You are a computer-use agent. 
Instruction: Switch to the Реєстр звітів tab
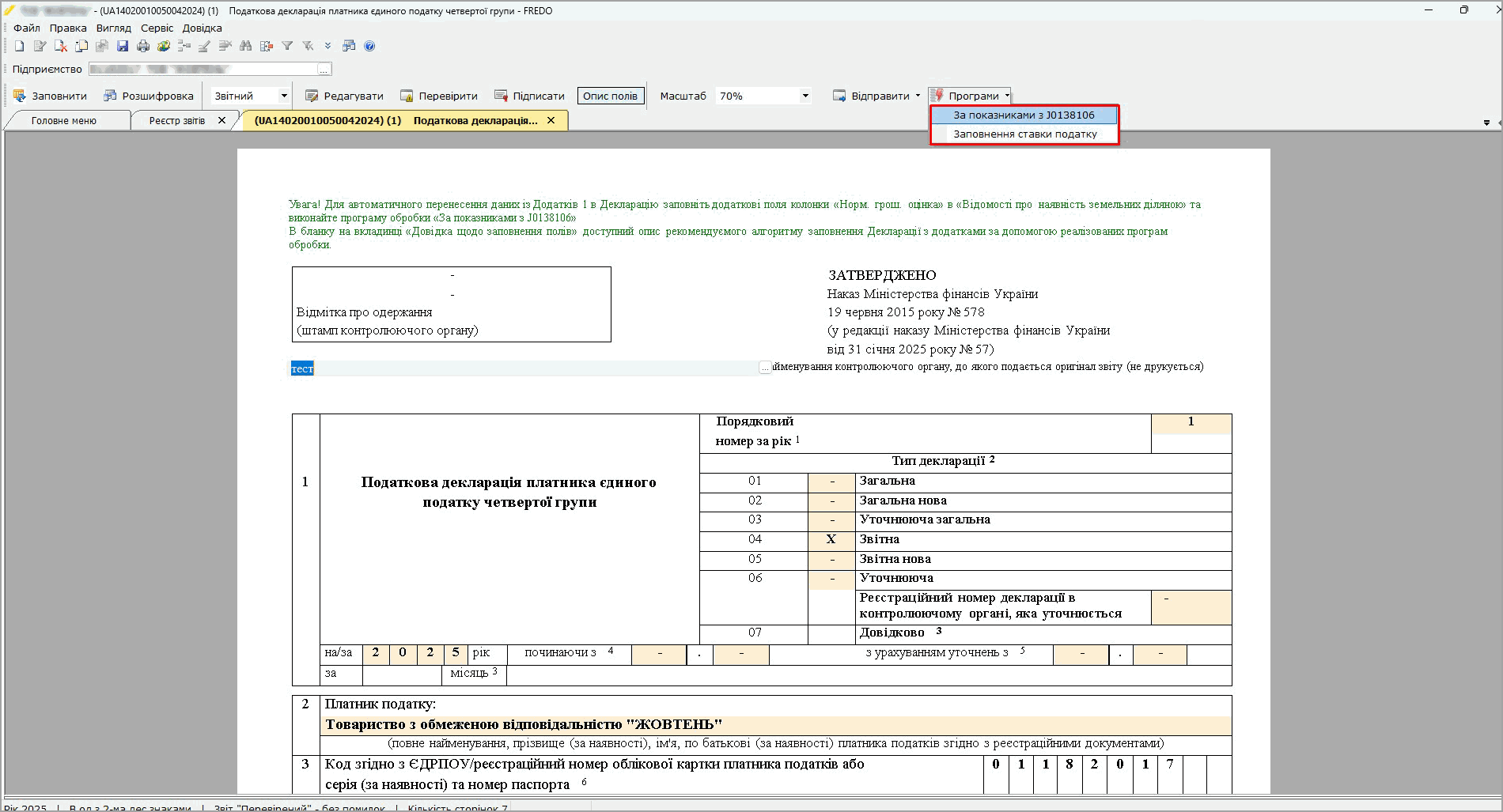[x=177, y=121]
